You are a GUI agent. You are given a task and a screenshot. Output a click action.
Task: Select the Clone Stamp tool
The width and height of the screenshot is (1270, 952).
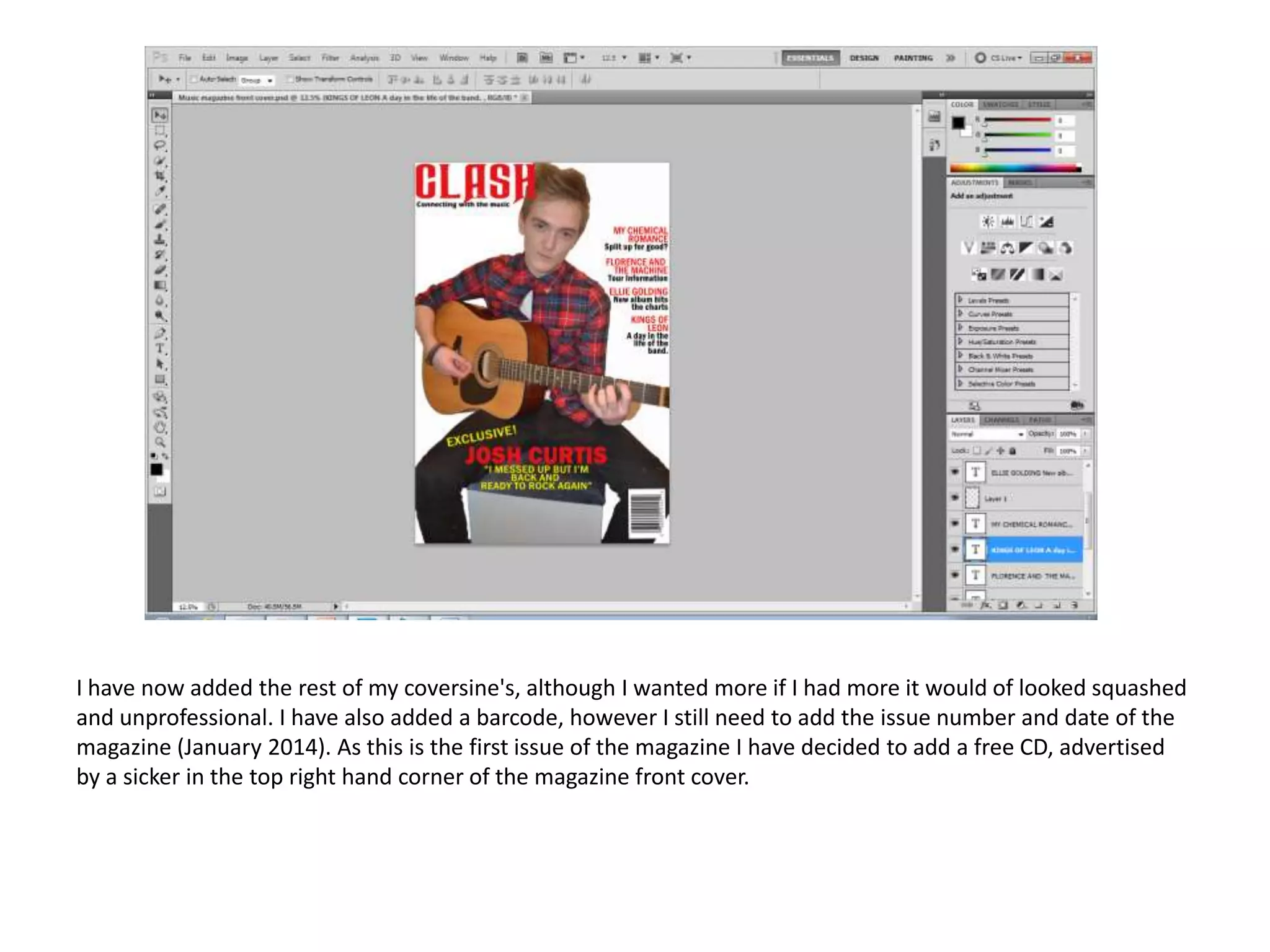160,239
